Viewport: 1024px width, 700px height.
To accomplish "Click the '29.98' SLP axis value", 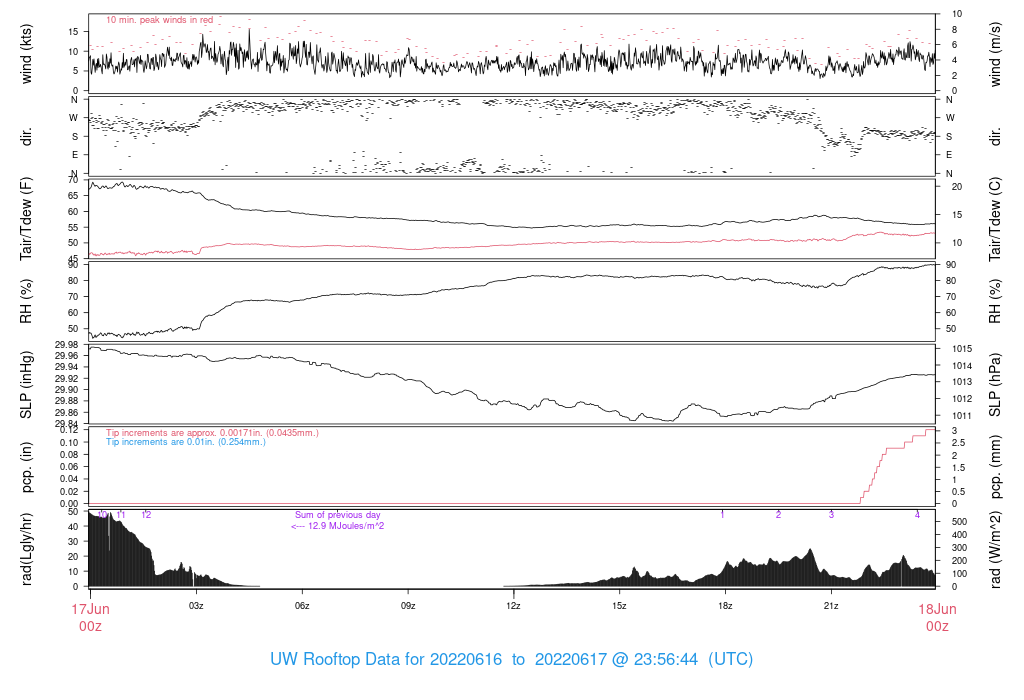I will pyautogui.click(x=67, y=345).
